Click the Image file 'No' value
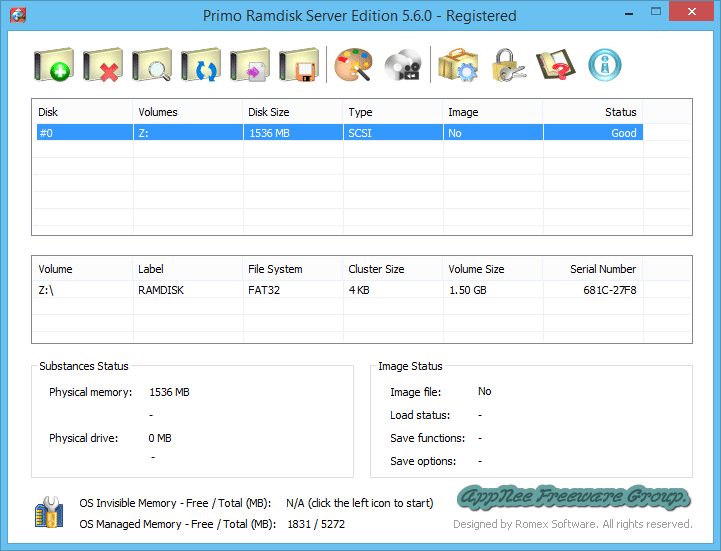The height and width of the screenshot is (551, 721). click(x=485, y=391)
